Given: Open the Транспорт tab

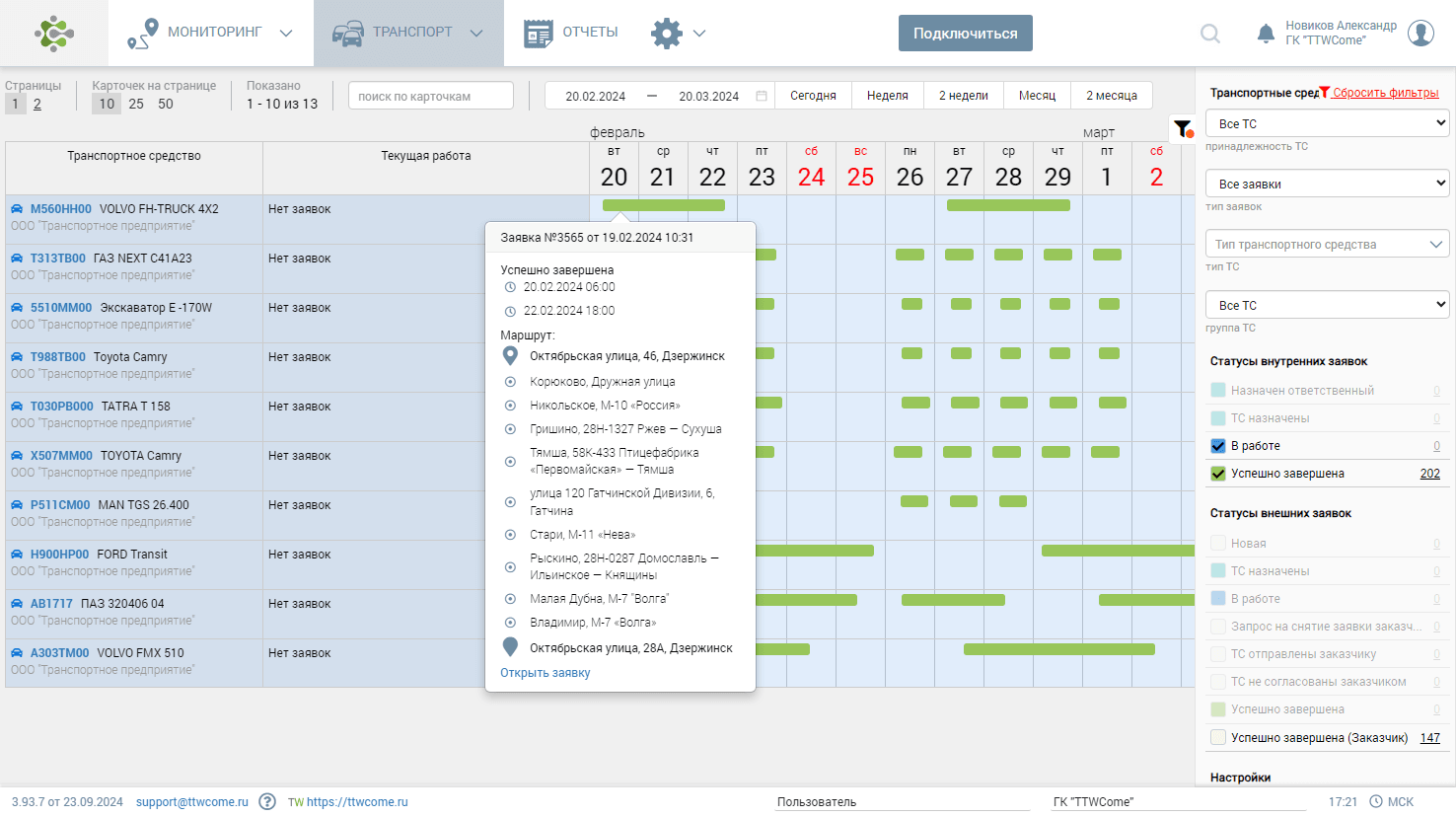Looking at the screenshot, I should click(x=408, y=33).
